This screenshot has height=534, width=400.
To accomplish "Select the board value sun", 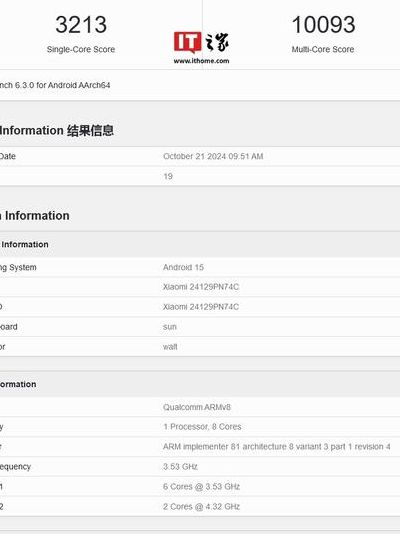I will click(170, 327).
